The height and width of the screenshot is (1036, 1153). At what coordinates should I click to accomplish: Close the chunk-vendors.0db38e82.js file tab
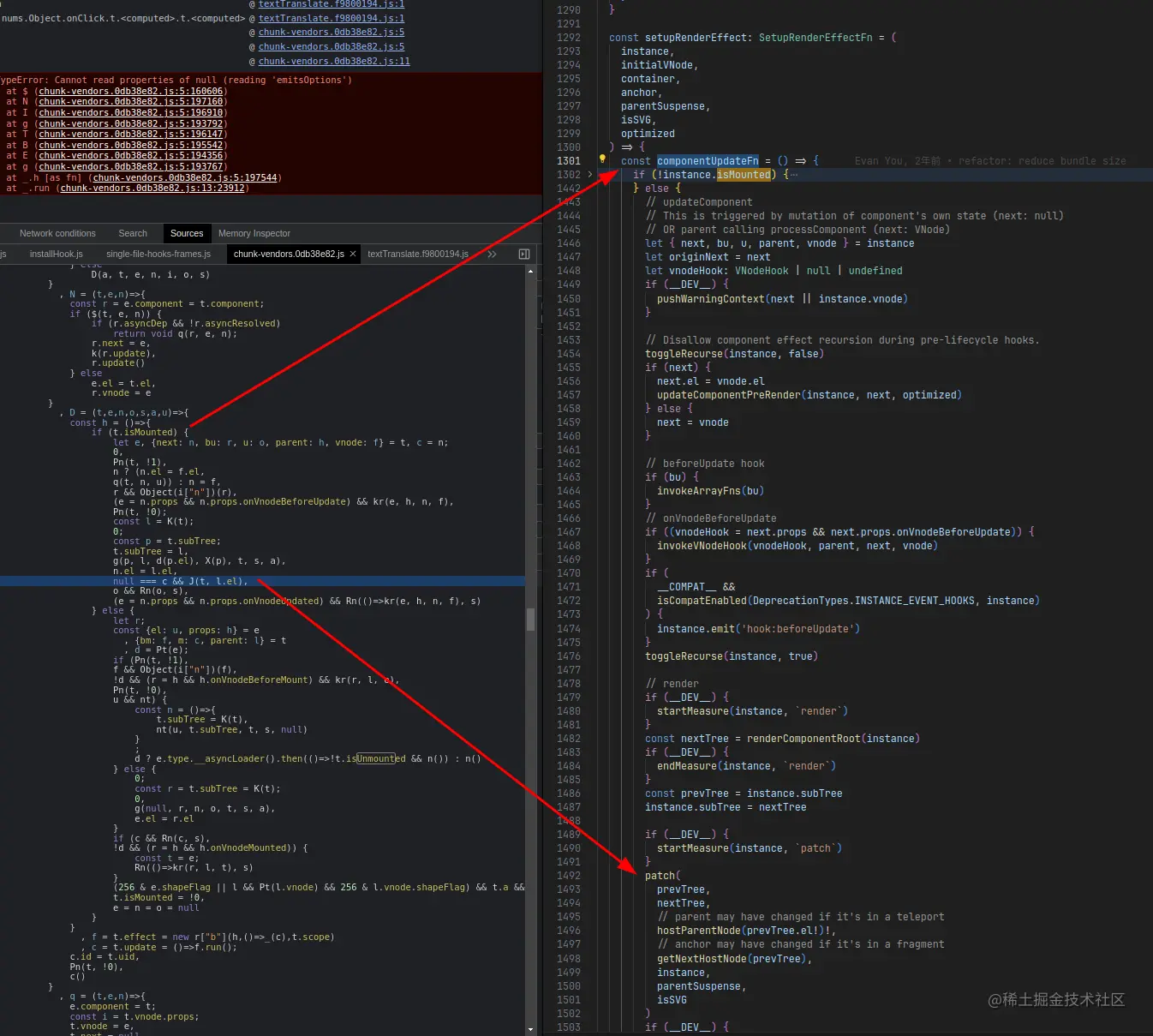352,255
